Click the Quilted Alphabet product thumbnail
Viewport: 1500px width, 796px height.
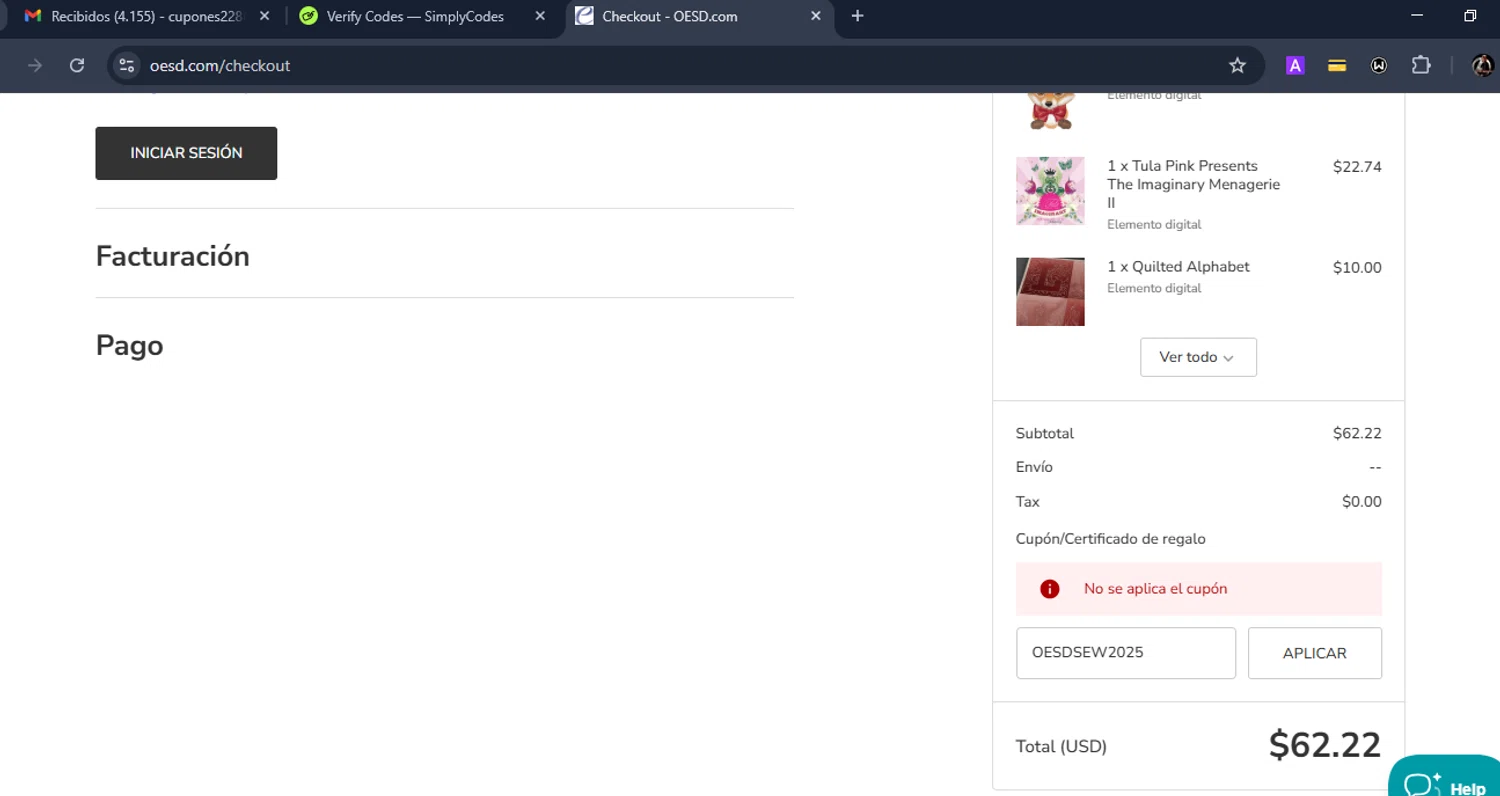point(1050,292)
